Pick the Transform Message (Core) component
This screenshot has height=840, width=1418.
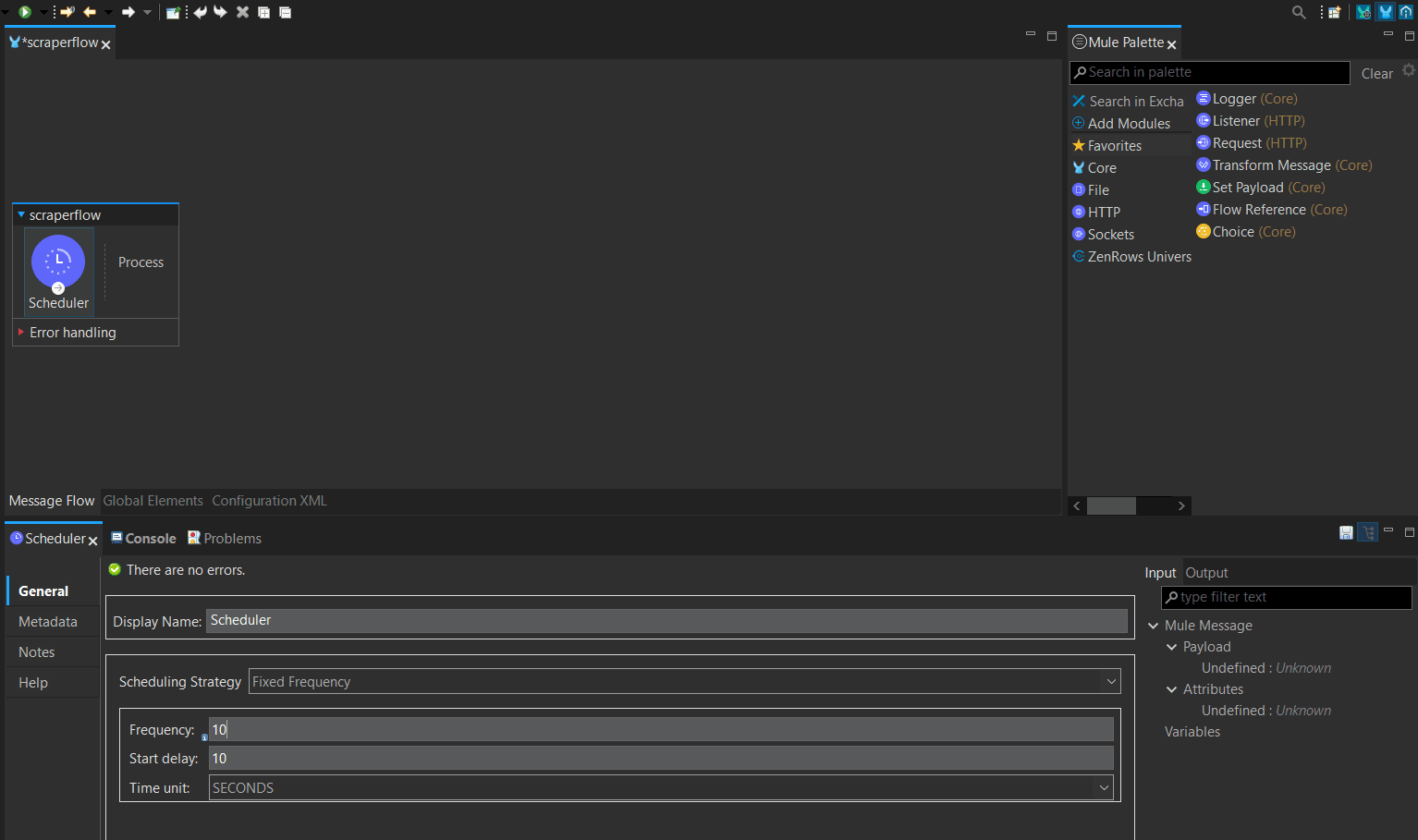[x=1285, y=165]
